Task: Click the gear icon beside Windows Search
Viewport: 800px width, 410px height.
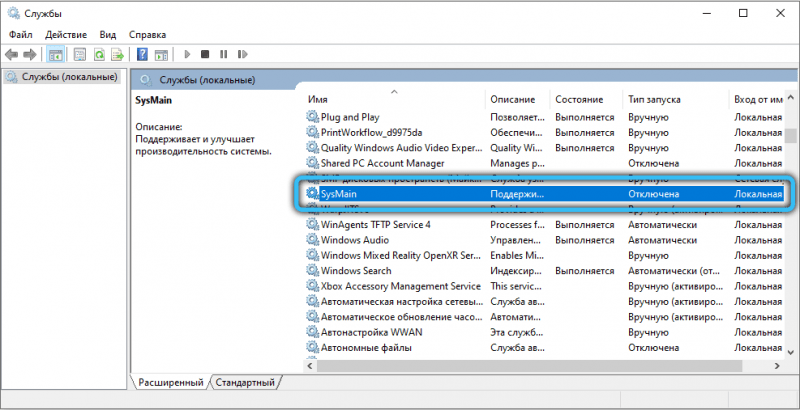Action: point(312,271)
